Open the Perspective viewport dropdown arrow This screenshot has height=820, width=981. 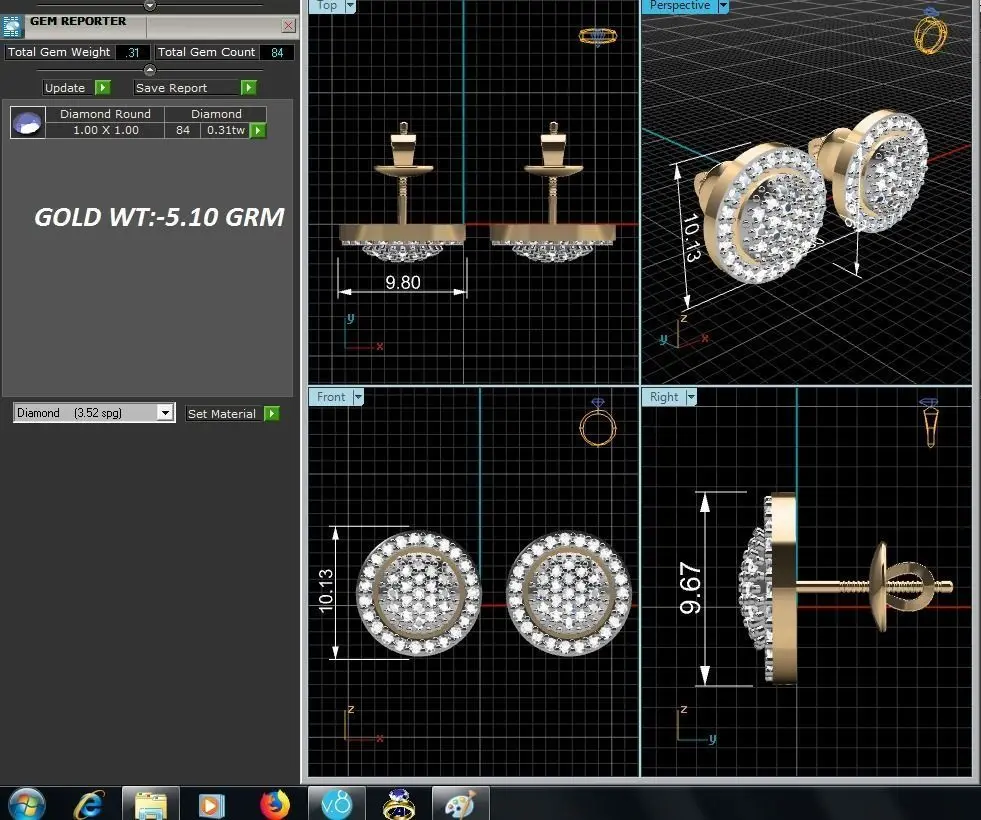723,6
